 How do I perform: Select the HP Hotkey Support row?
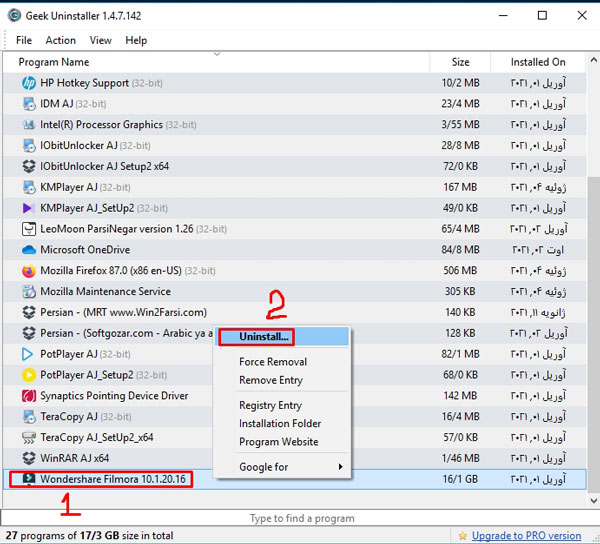(x=295, y=83)
